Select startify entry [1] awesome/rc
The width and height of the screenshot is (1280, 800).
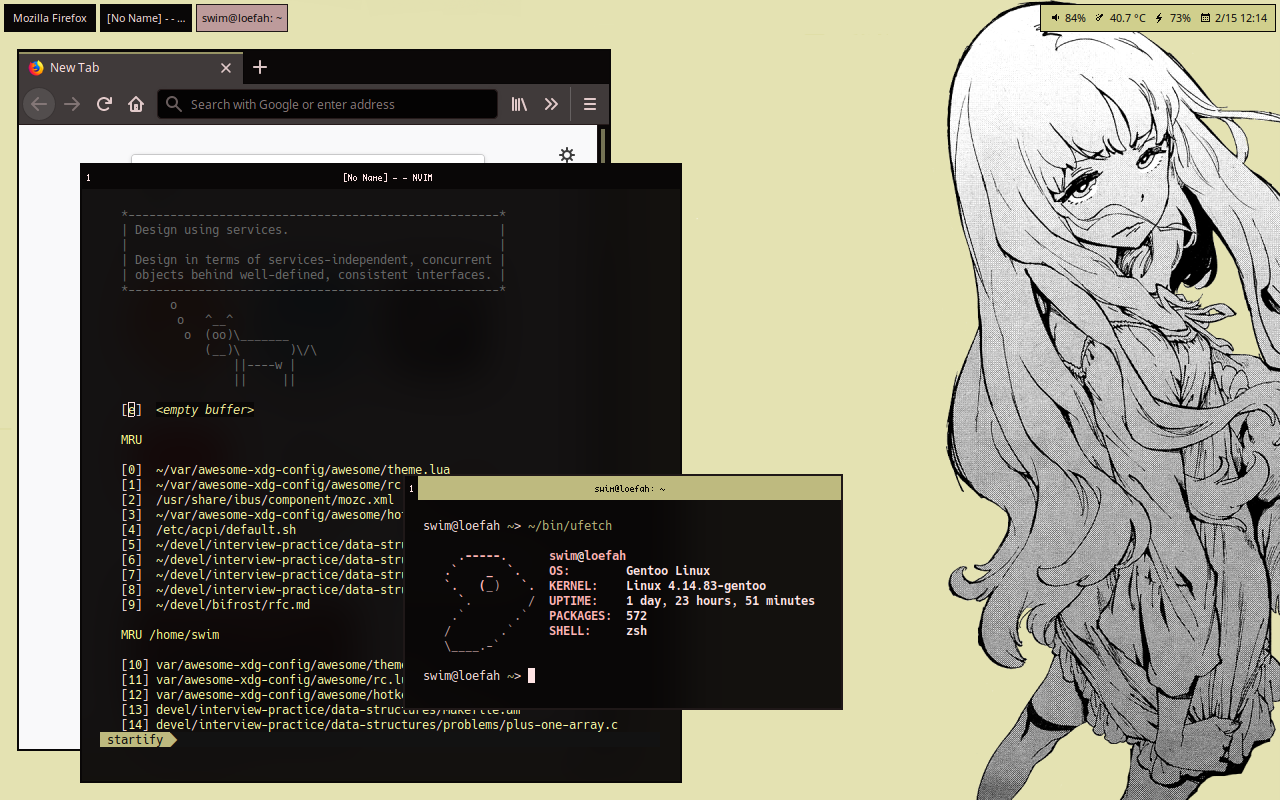(261, 485)
